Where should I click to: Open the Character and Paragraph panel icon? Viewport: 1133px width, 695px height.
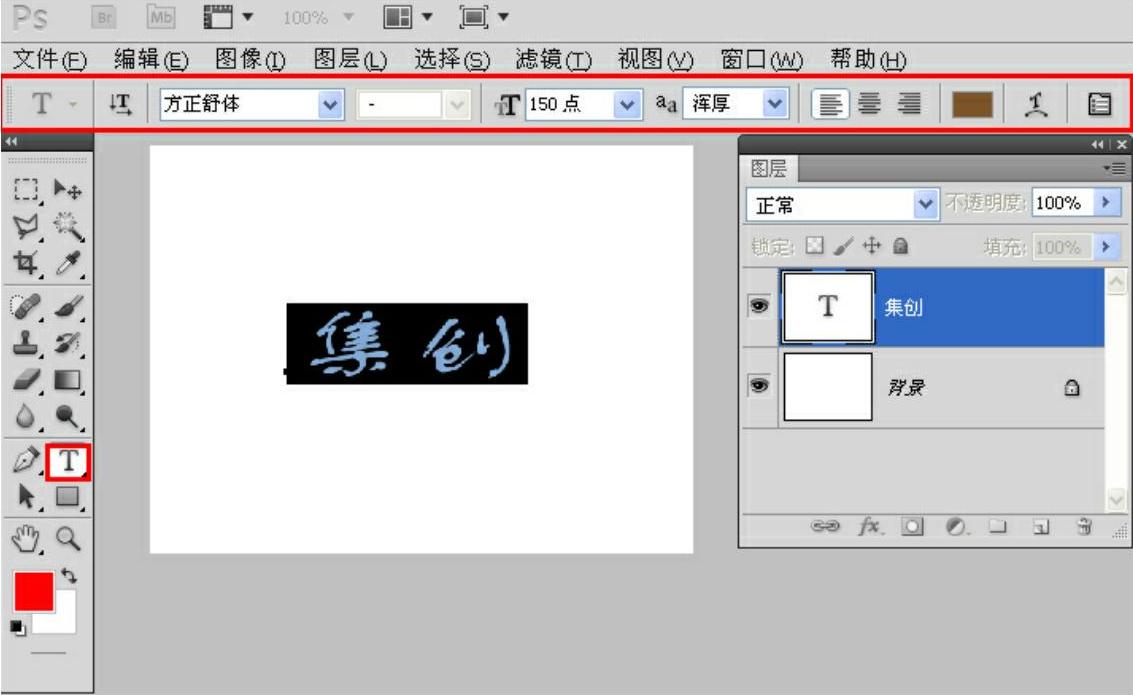click(1099, 104)
